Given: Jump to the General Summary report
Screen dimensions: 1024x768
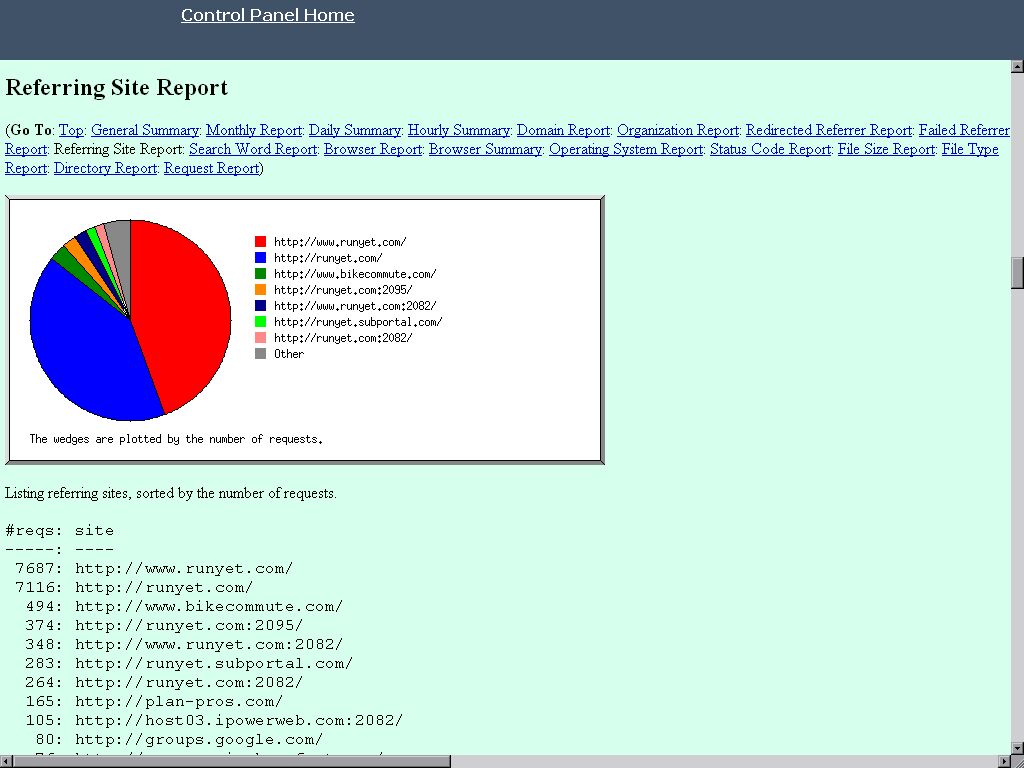Looking at the screenshot, I should tap(145, 130).
